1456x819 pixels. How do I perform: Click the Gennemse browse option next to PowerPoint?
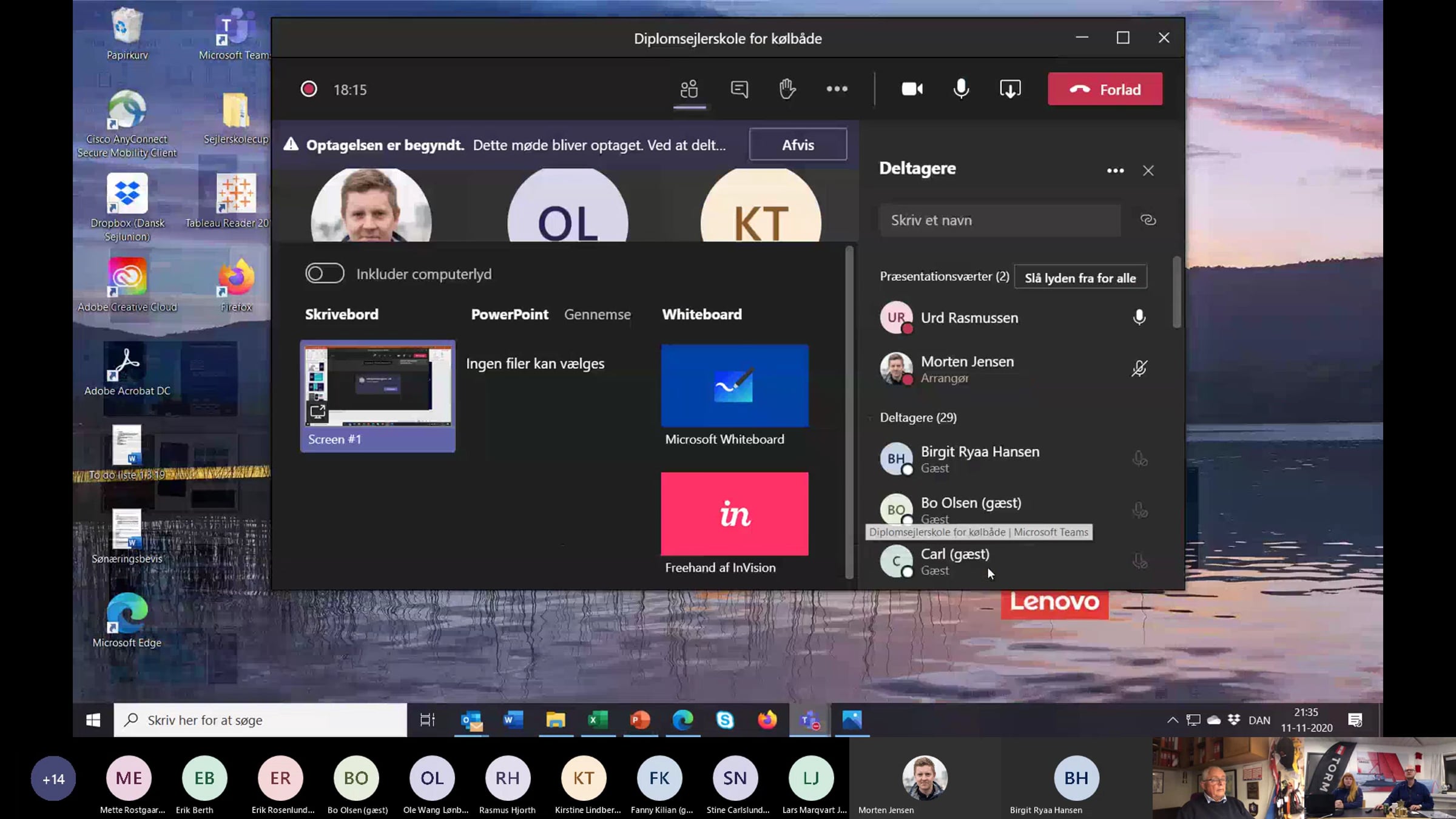tap(598, 314)
